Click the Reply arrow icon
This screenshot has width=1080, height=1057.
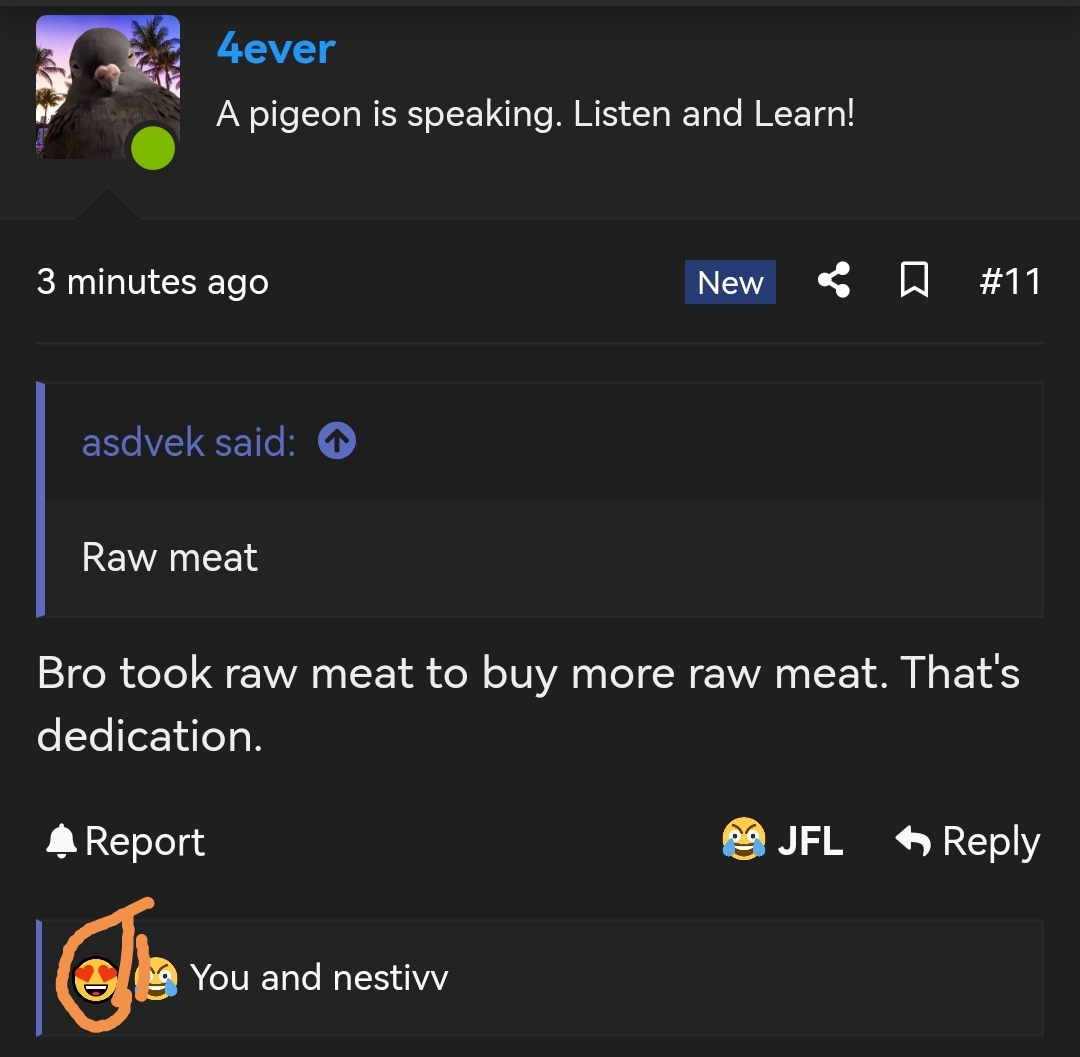[x=913, y=841]
